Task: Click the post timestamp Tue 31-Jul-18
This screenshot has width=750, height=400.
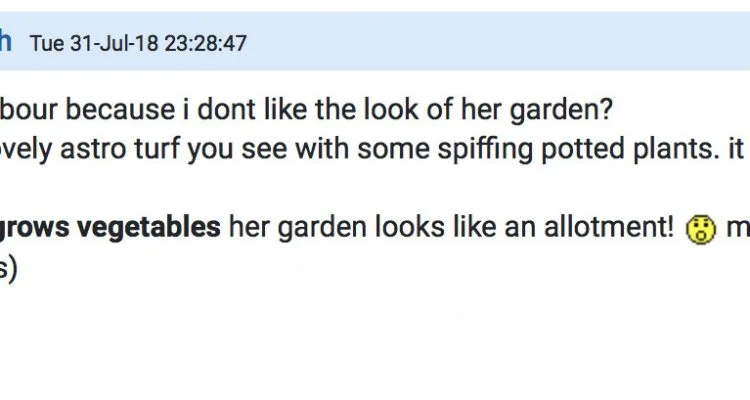Action: [94, 44]
